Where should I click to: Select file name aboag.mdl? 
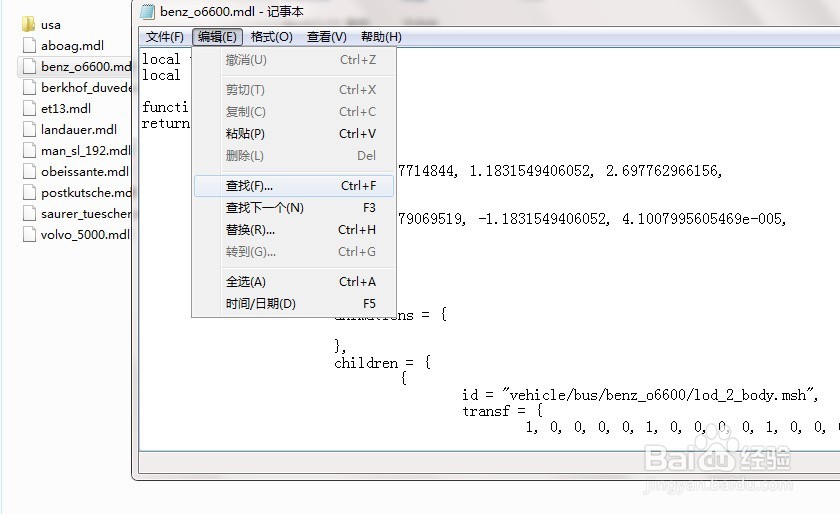72,46
